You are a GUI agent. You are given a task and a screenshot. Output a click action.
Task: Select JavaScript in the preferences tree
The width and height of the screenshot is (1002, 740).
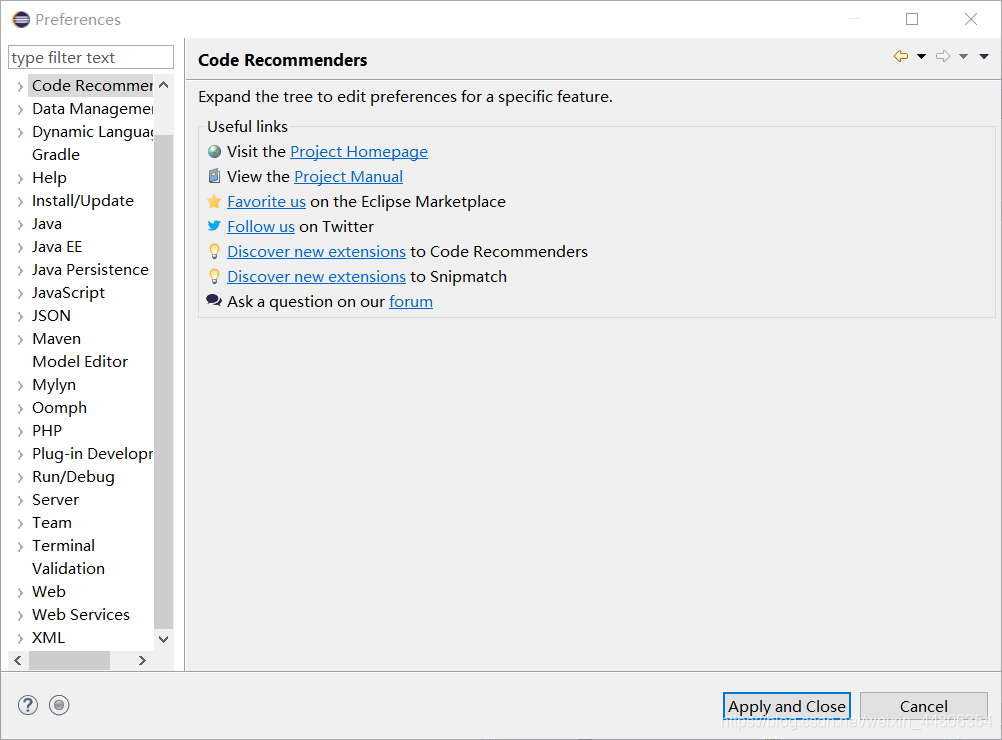[68, 293]
